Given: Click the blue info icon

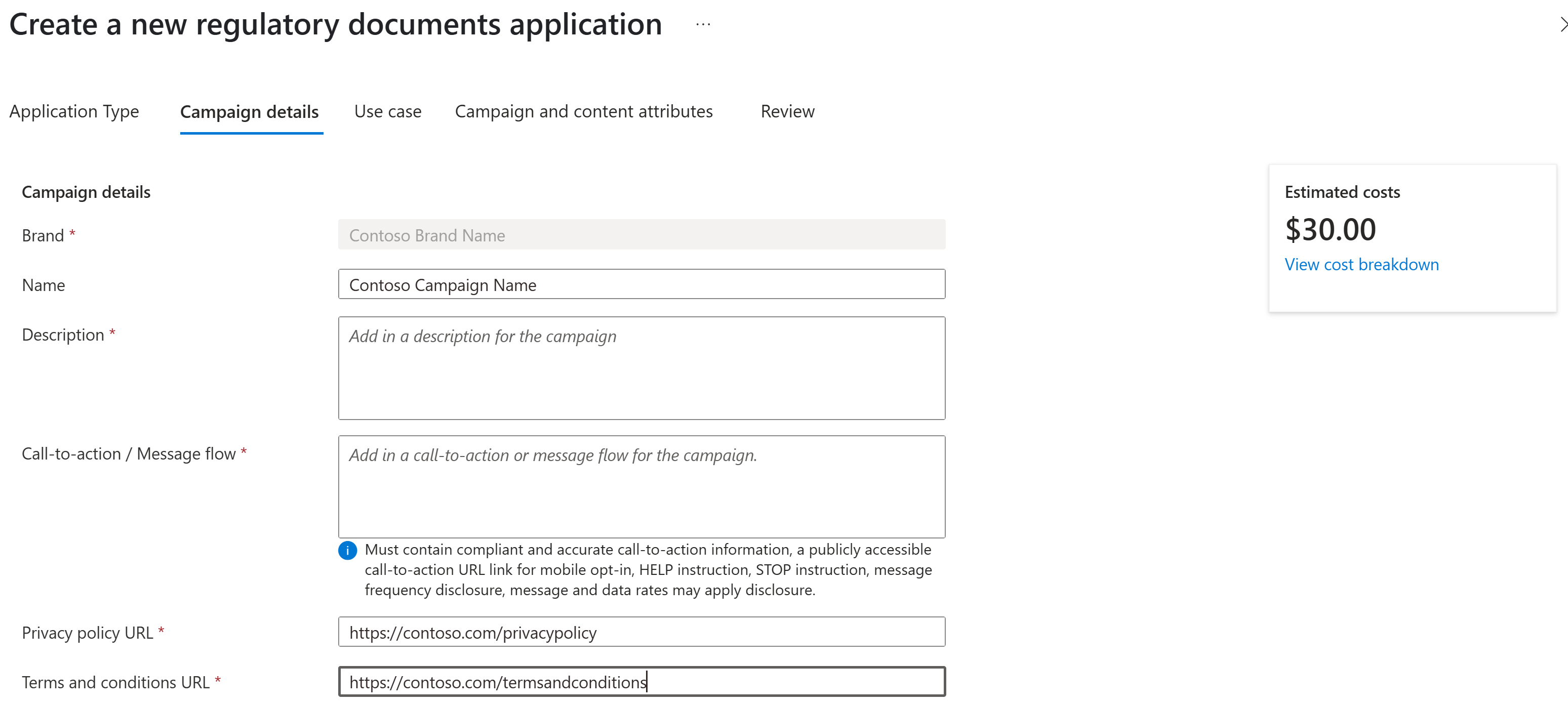Looking at the screenshot, I should pyautogui.click(x=347, y=550).
